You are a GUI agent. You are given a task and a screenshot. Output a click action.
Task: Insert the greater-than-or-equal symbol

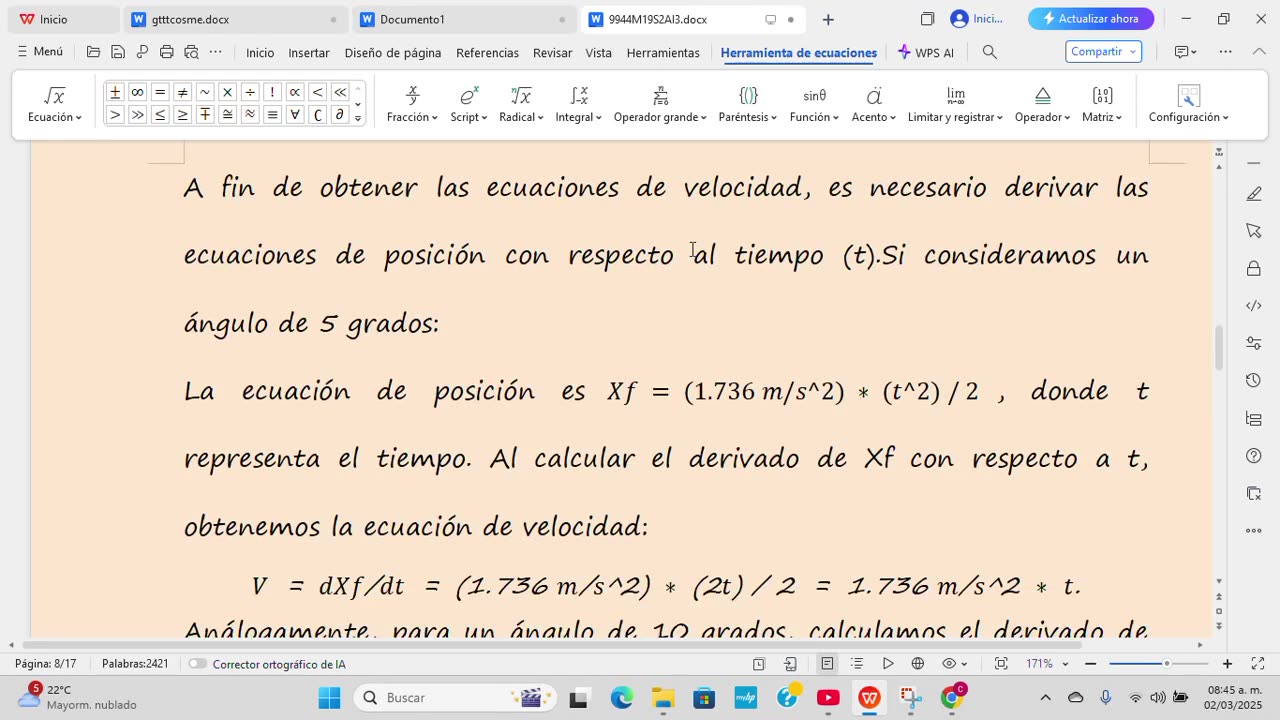182,115
